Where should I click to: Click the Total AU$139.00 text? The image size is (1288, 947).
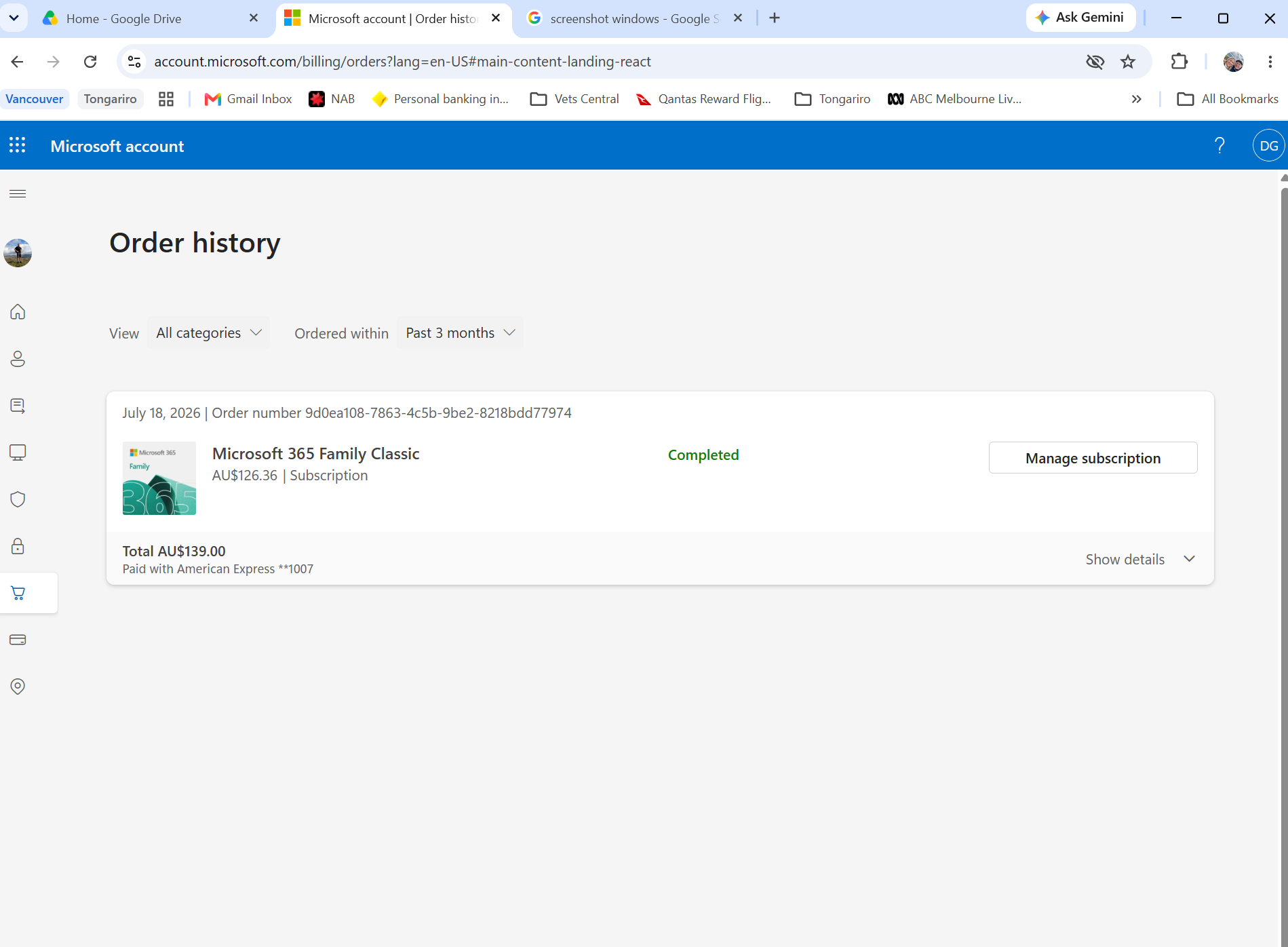tap(174, 552)
